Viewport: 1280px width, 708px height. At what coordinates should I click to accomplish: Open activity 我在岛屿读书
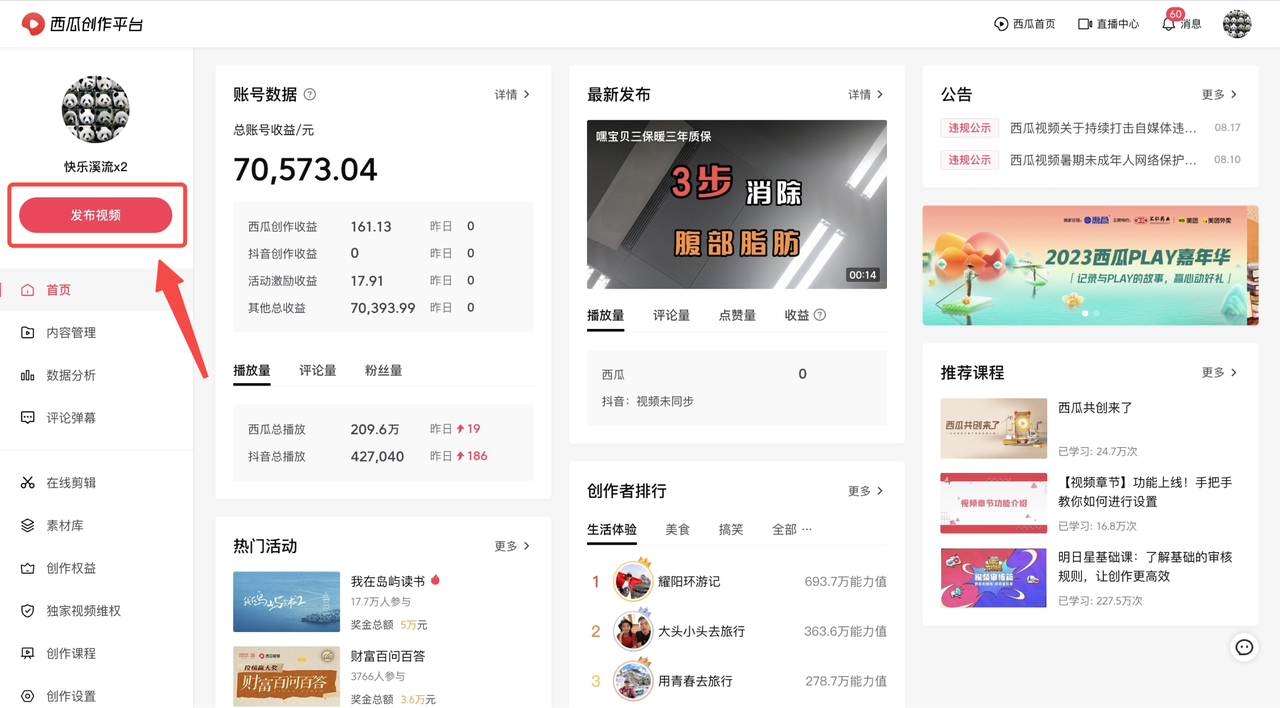(388, 581)
